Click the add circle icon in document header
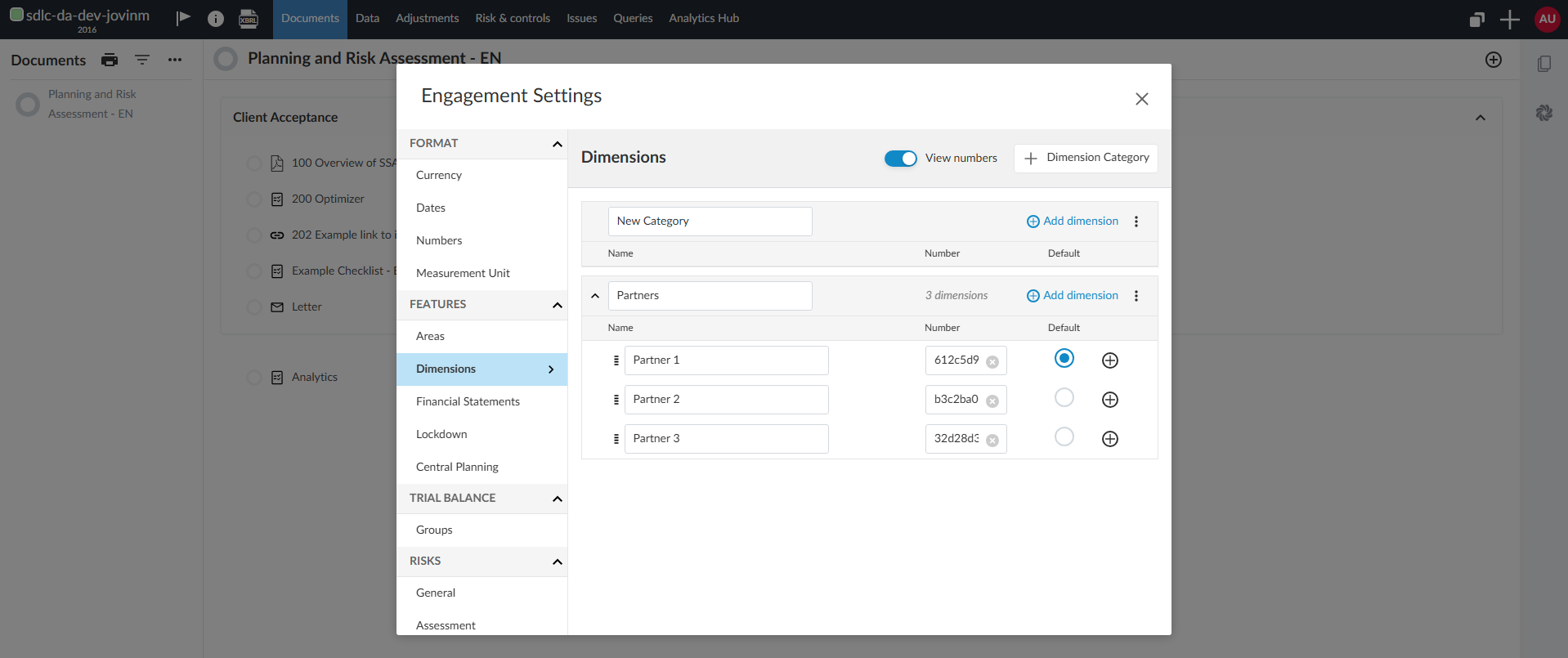1568x658 pixels. [x=1494, y=60]
